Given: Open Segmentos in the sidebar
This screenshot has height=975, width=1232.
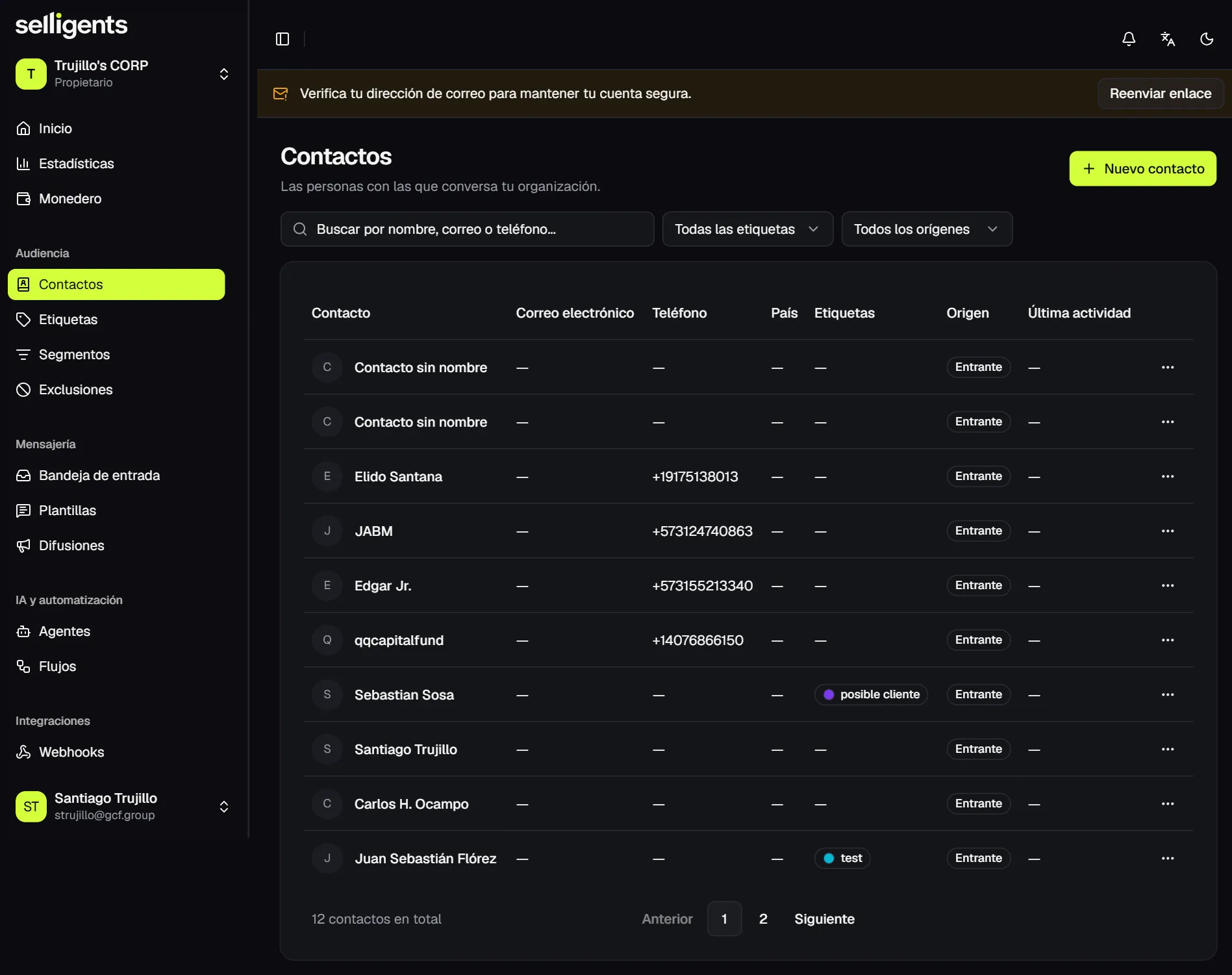Looking at the screenshot, I should click(117, 355).
